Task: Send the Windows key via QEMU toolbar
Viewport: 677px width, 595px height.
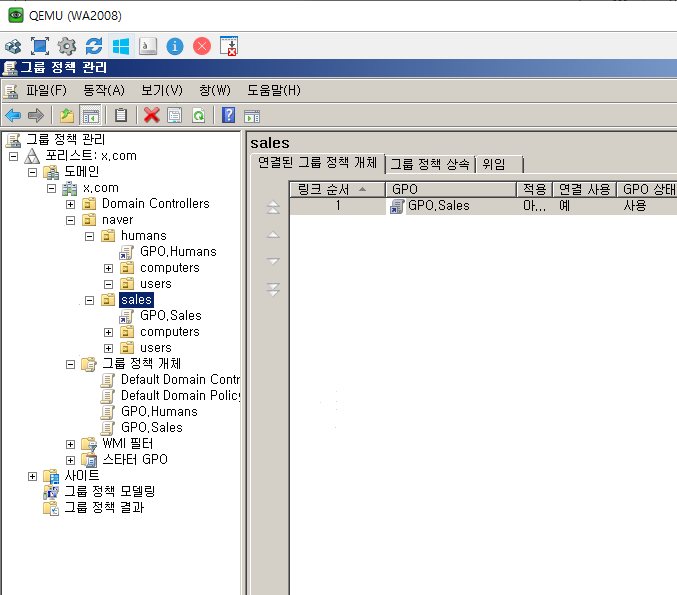Action: pos(121,46)
